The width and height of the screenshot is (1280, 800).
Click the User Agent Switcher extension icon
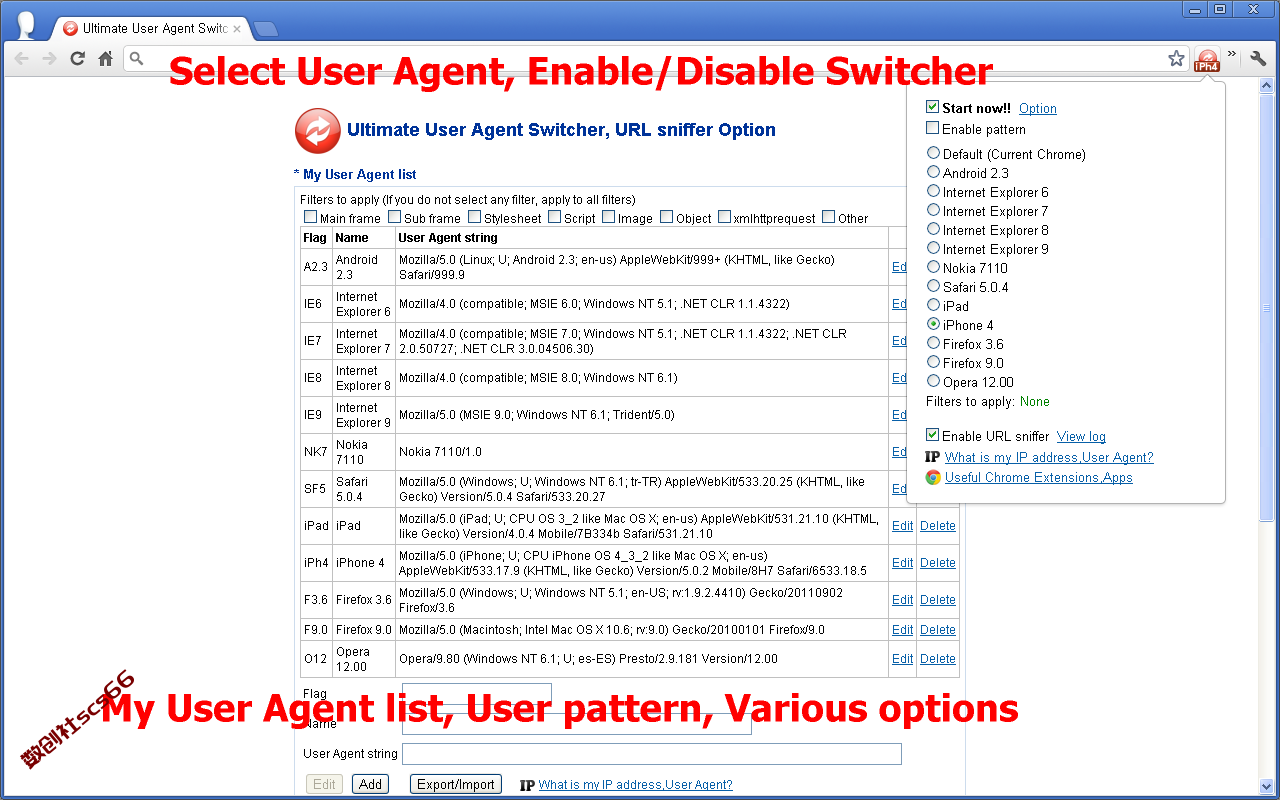pos(1207,59)
